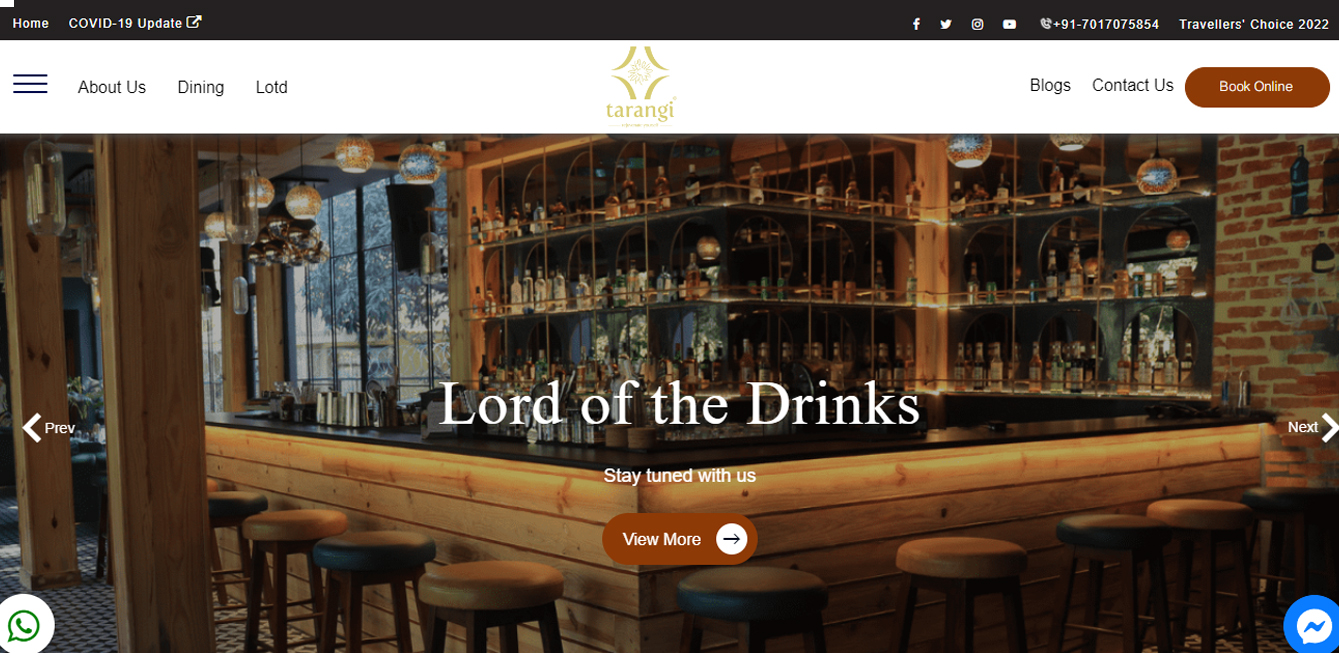Open the Facebook social icon

point(916,24)
